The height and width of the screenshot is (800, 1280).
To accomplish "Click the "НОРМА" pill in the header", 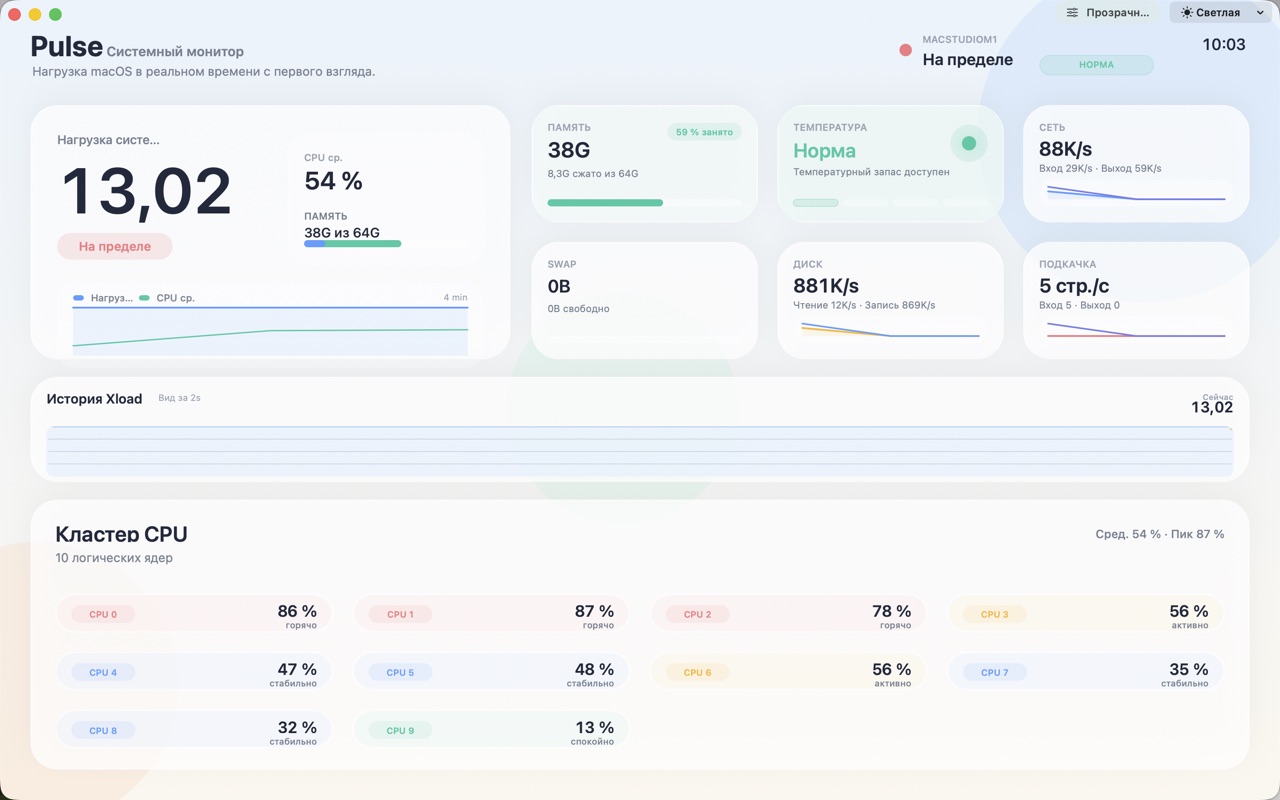I will [1096, 64].
